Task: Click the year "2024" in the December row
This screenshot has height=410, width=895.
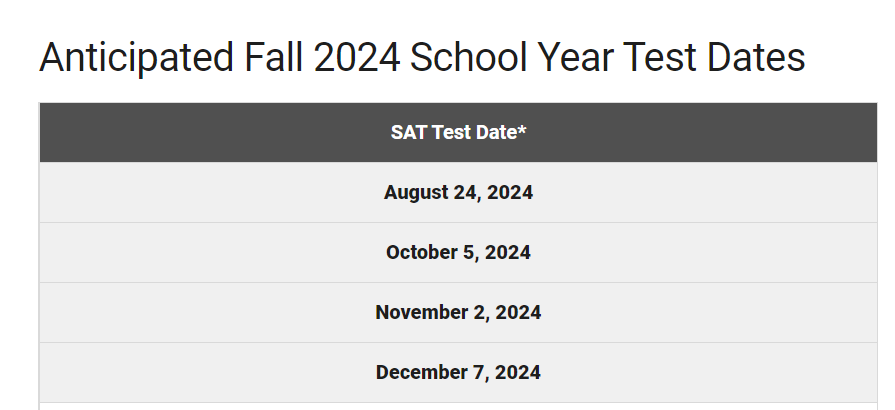Action: pos(520,372)
